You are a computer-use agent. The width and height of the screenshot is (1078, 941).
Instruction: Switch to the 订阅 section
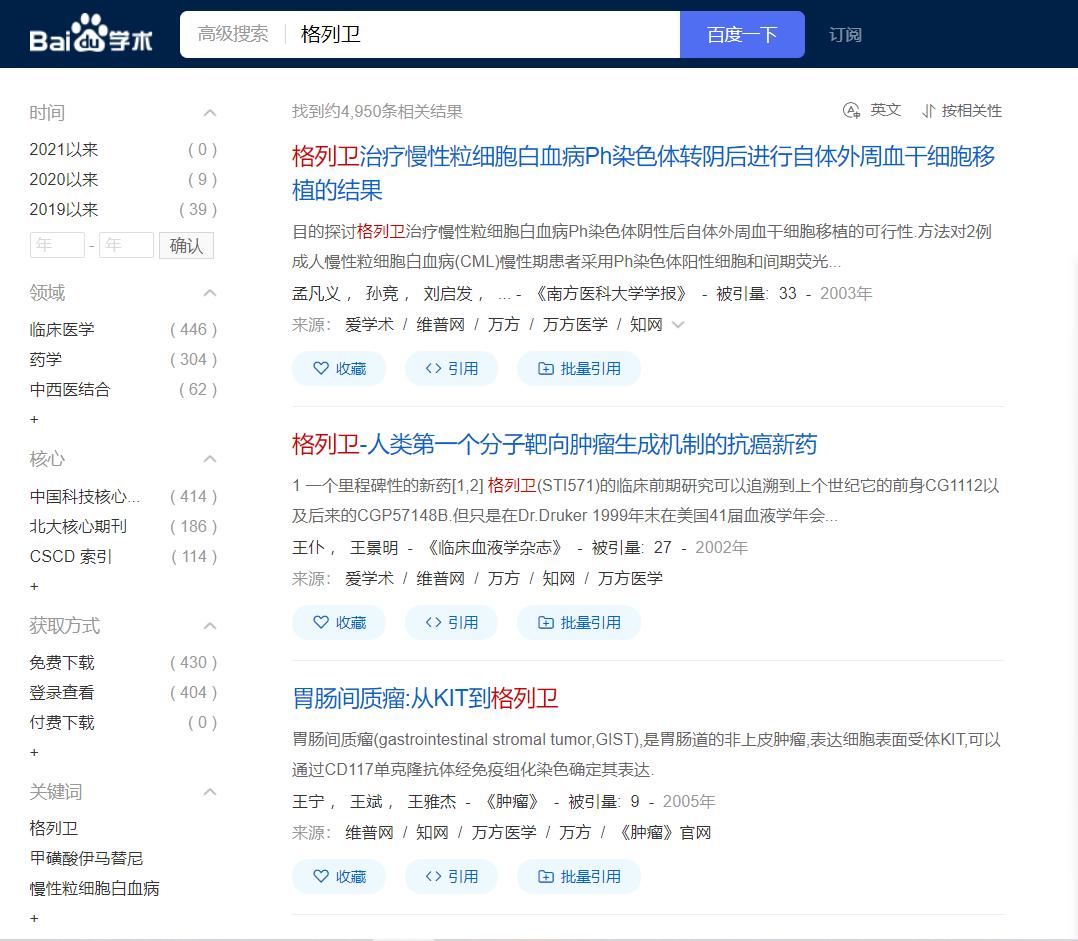845,34
